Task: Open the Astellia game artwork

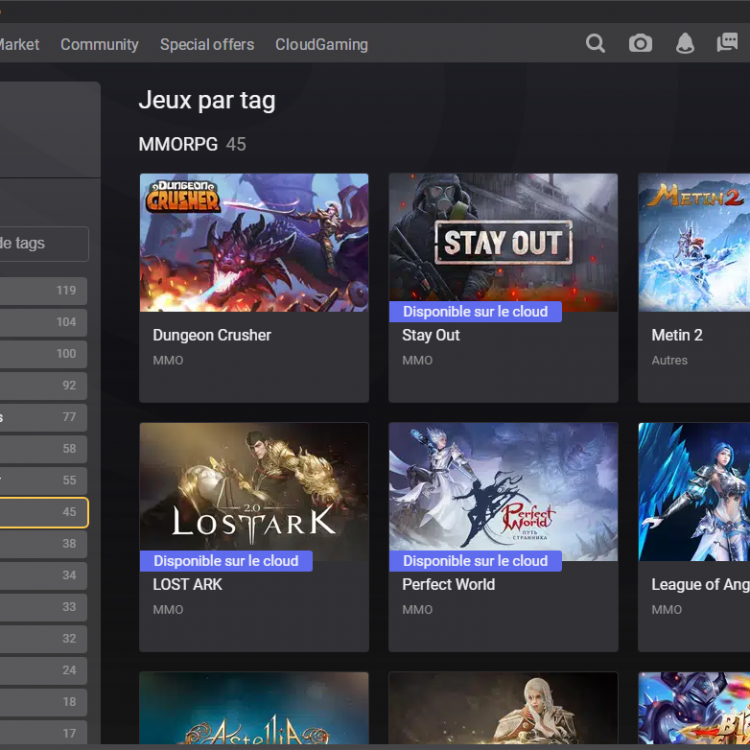Action: point(254,708)
